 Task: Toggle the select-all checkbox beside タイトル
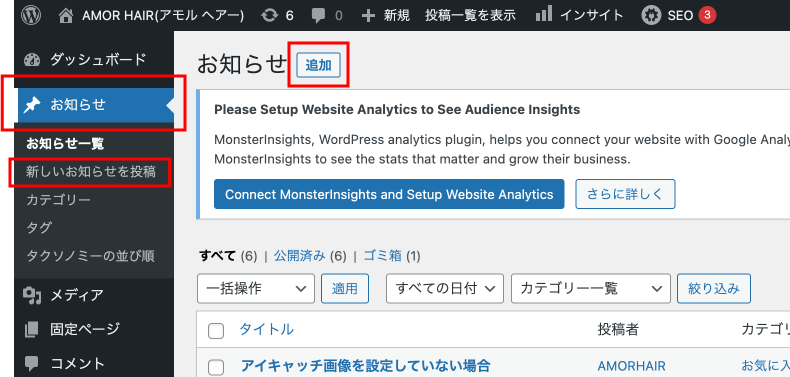coord(216,331)
